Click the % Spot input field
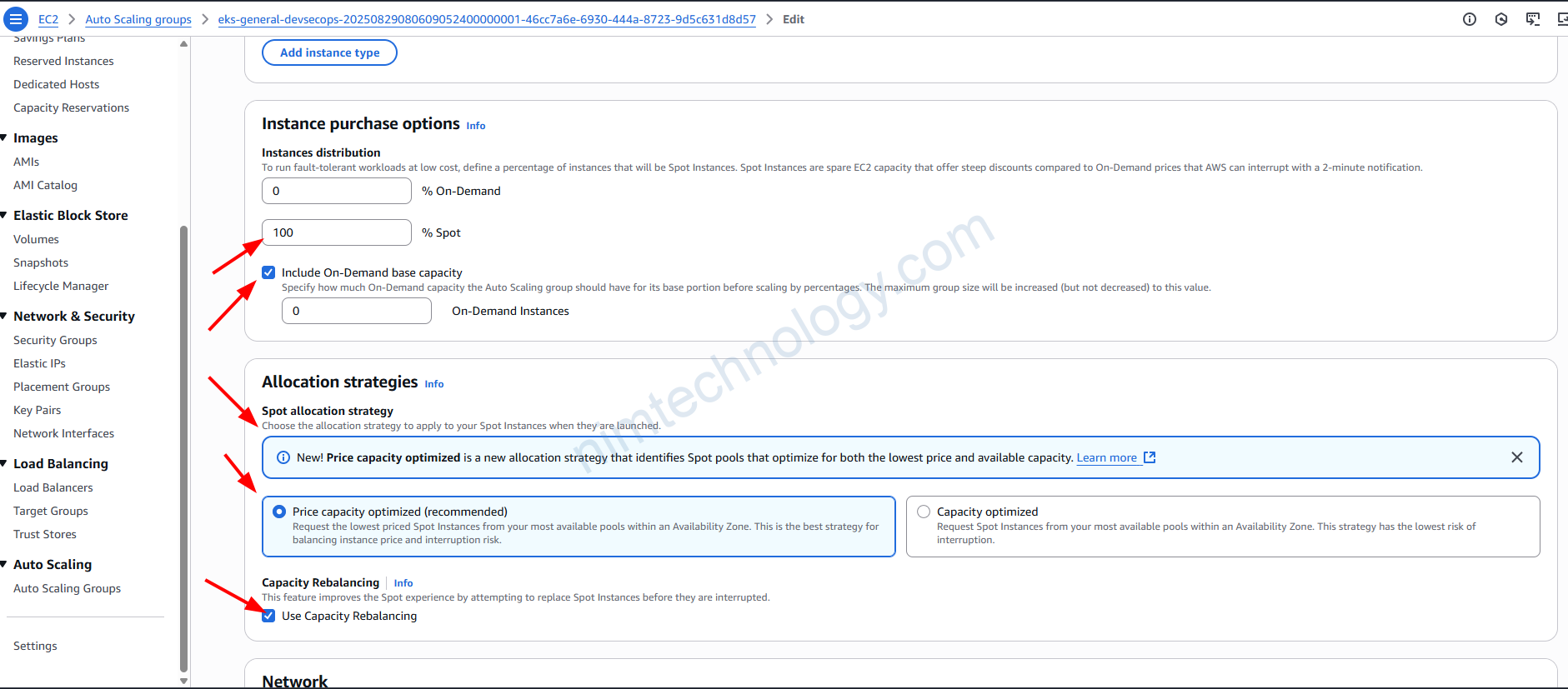The height and width of the screenshot is (689, 1568). [336, 232]
